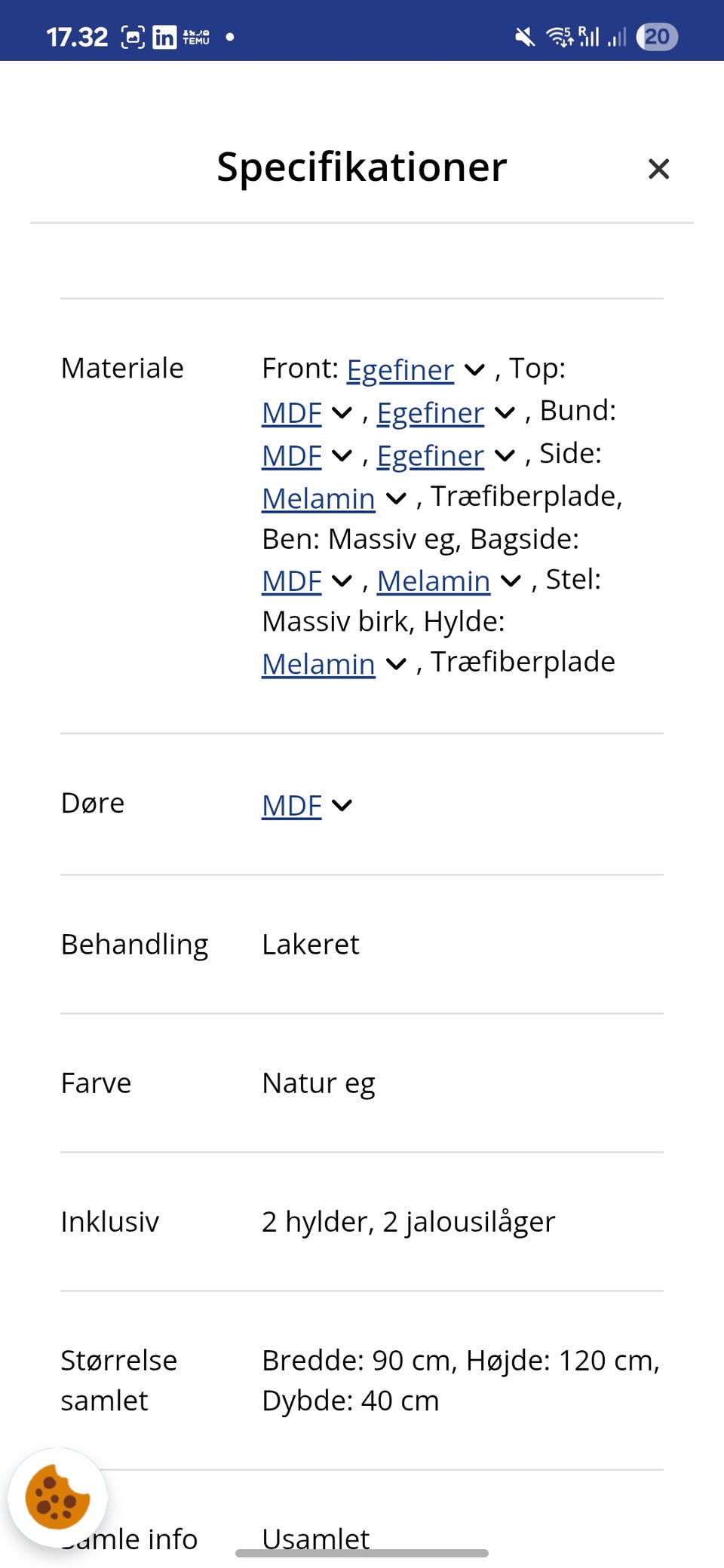Tap the Temu notification icon in status bar

pyautogui.click(x=196, y=37)
